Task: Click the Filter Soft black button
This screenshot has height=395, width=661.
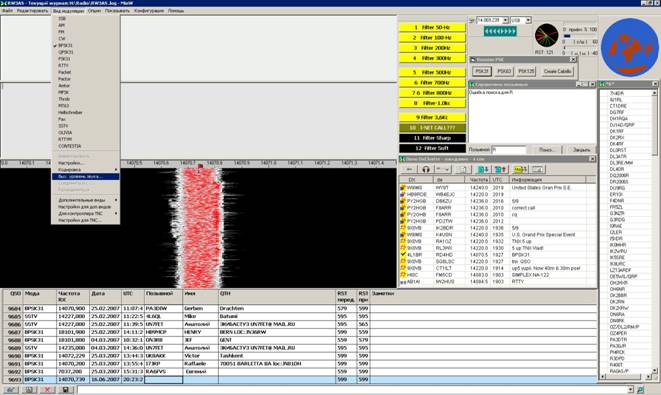Action: pyautogui.click(x=432, y=148)
